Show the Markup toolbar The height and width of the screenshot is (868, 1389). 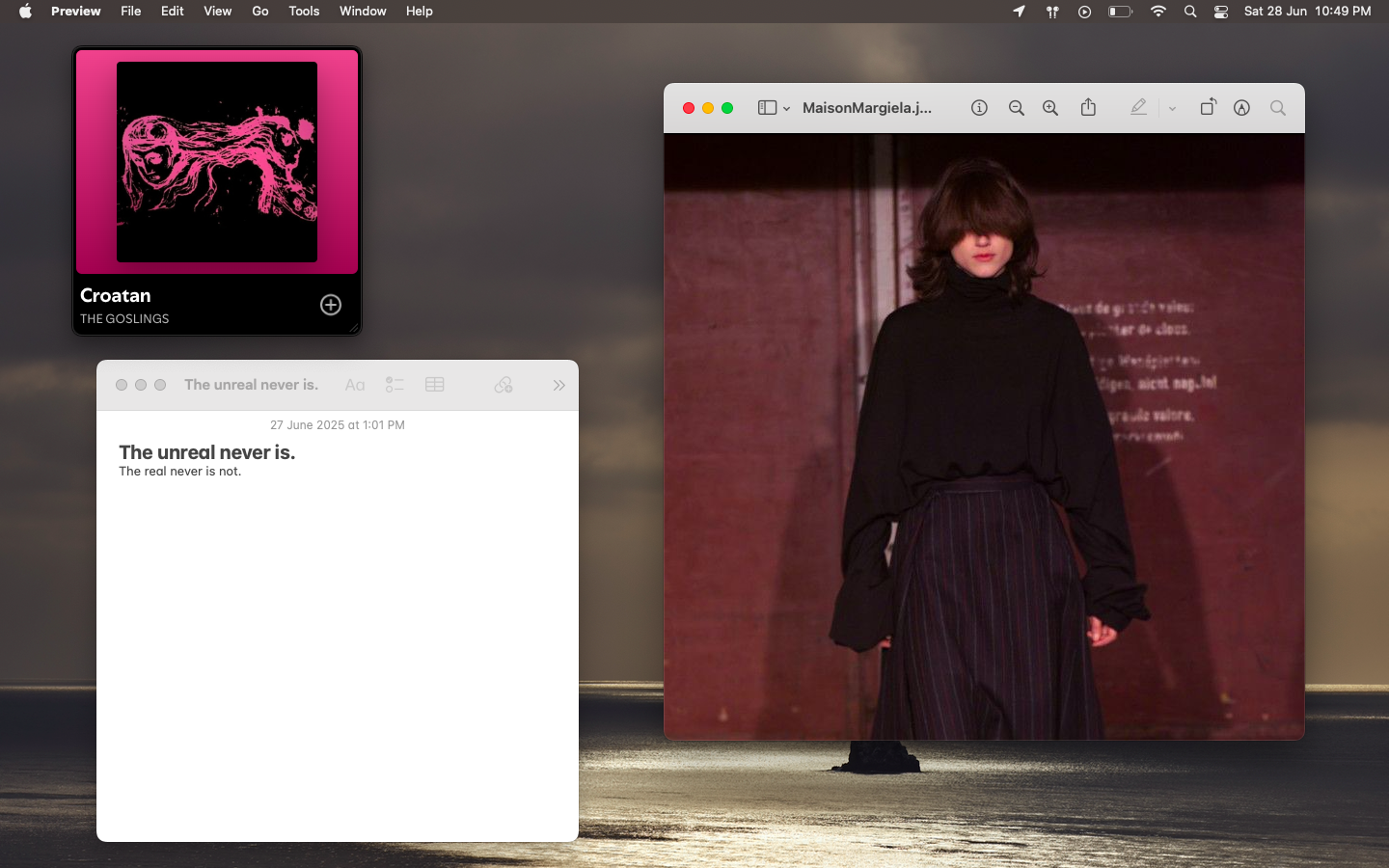pos(1241,108)
